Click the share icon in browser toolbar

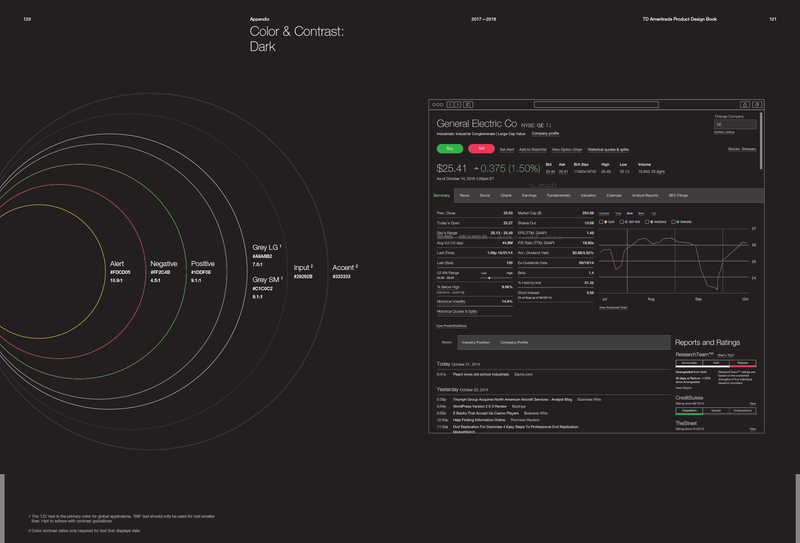[744, 104]
